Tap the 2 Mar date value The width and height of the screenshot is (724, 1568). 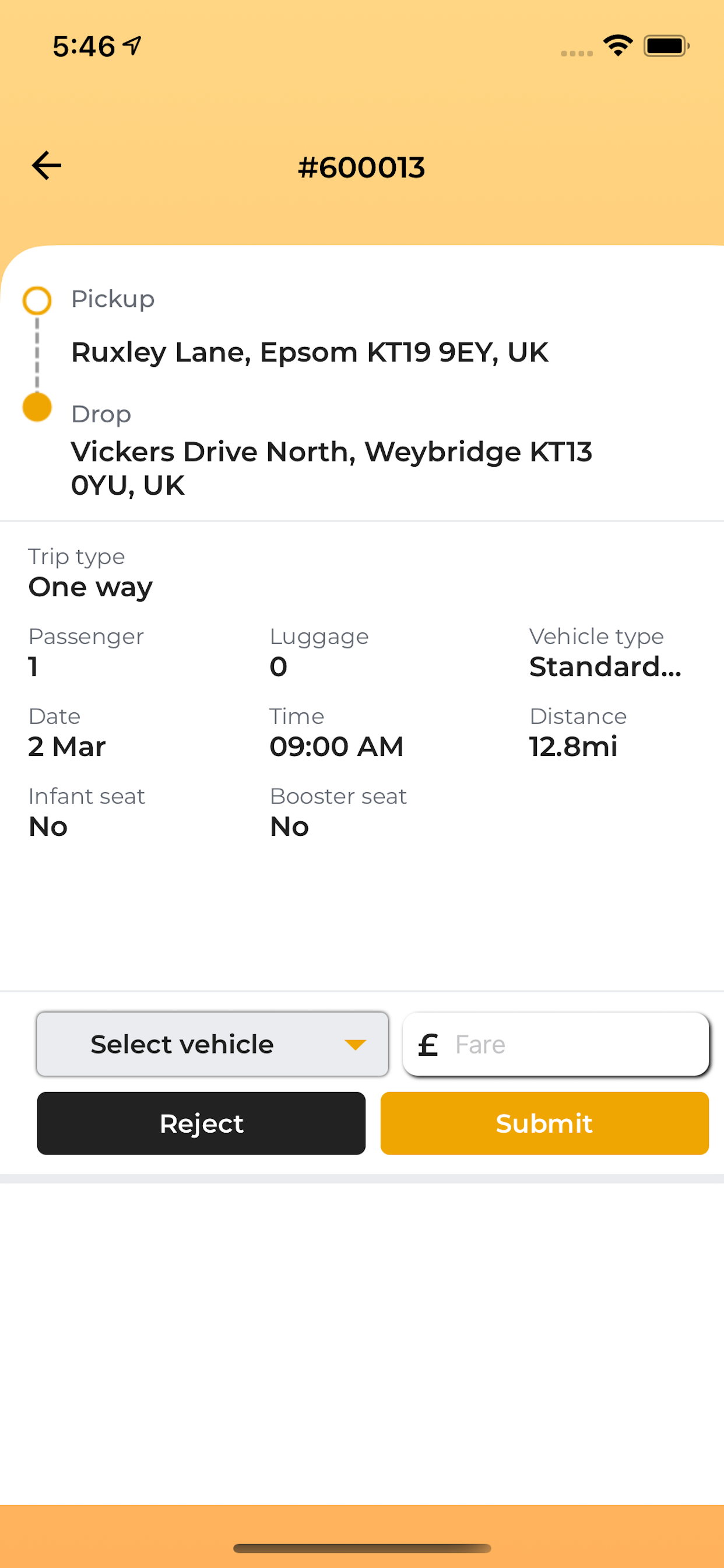click(x=67, y=747)
